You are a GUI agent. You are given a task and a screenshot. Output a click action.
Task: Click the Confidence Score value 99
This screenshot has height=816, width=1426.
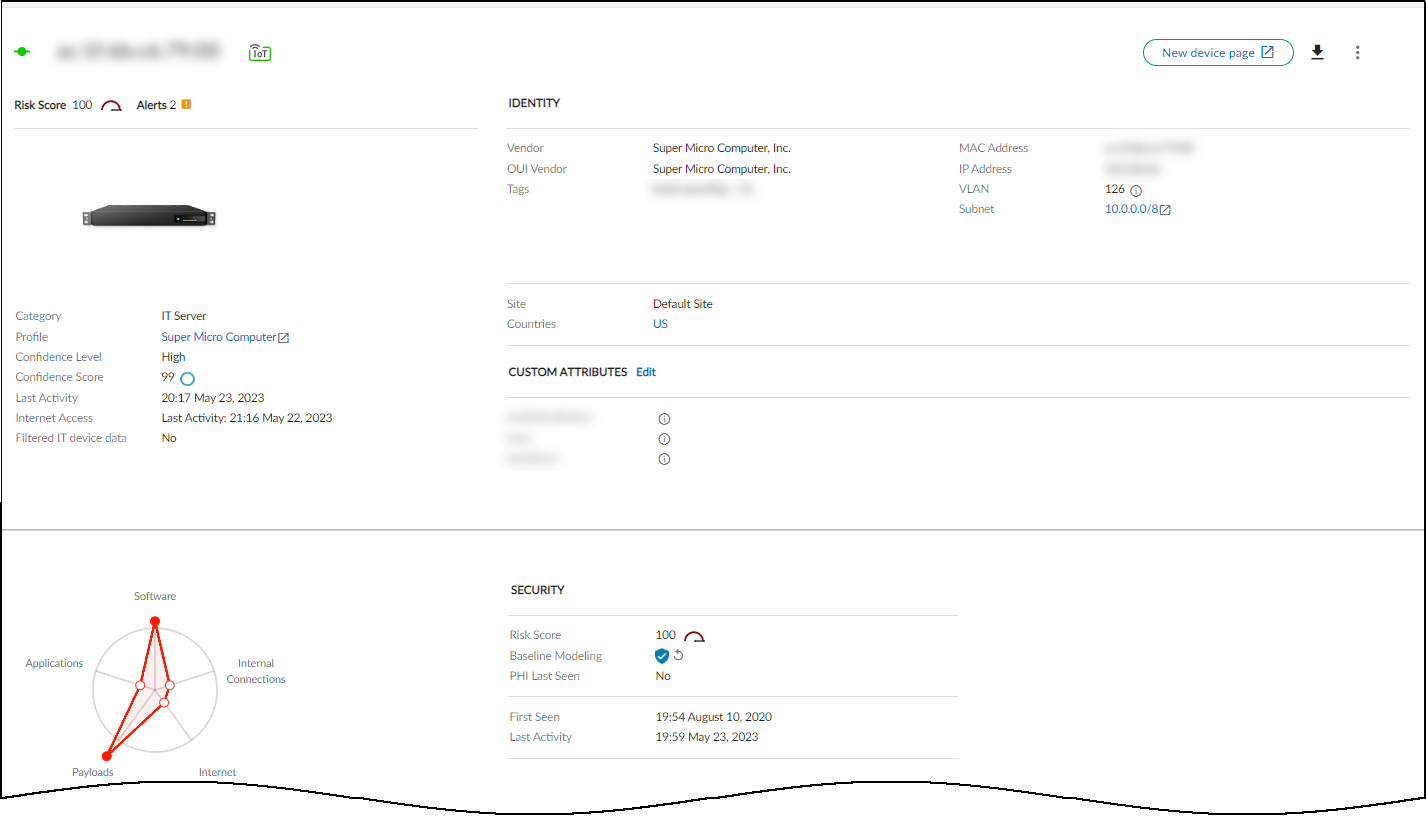click(168, 377)
